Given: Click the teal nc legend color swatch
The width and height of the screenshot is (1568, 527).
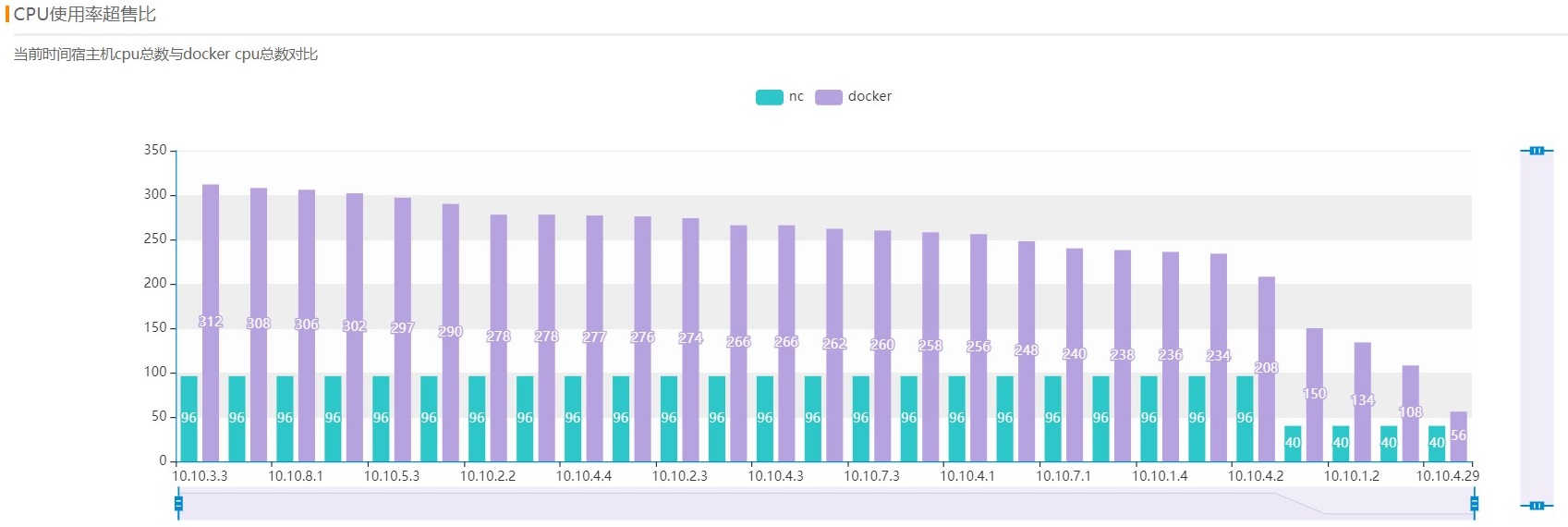Looking at the screenshot, I should [769, 97].
